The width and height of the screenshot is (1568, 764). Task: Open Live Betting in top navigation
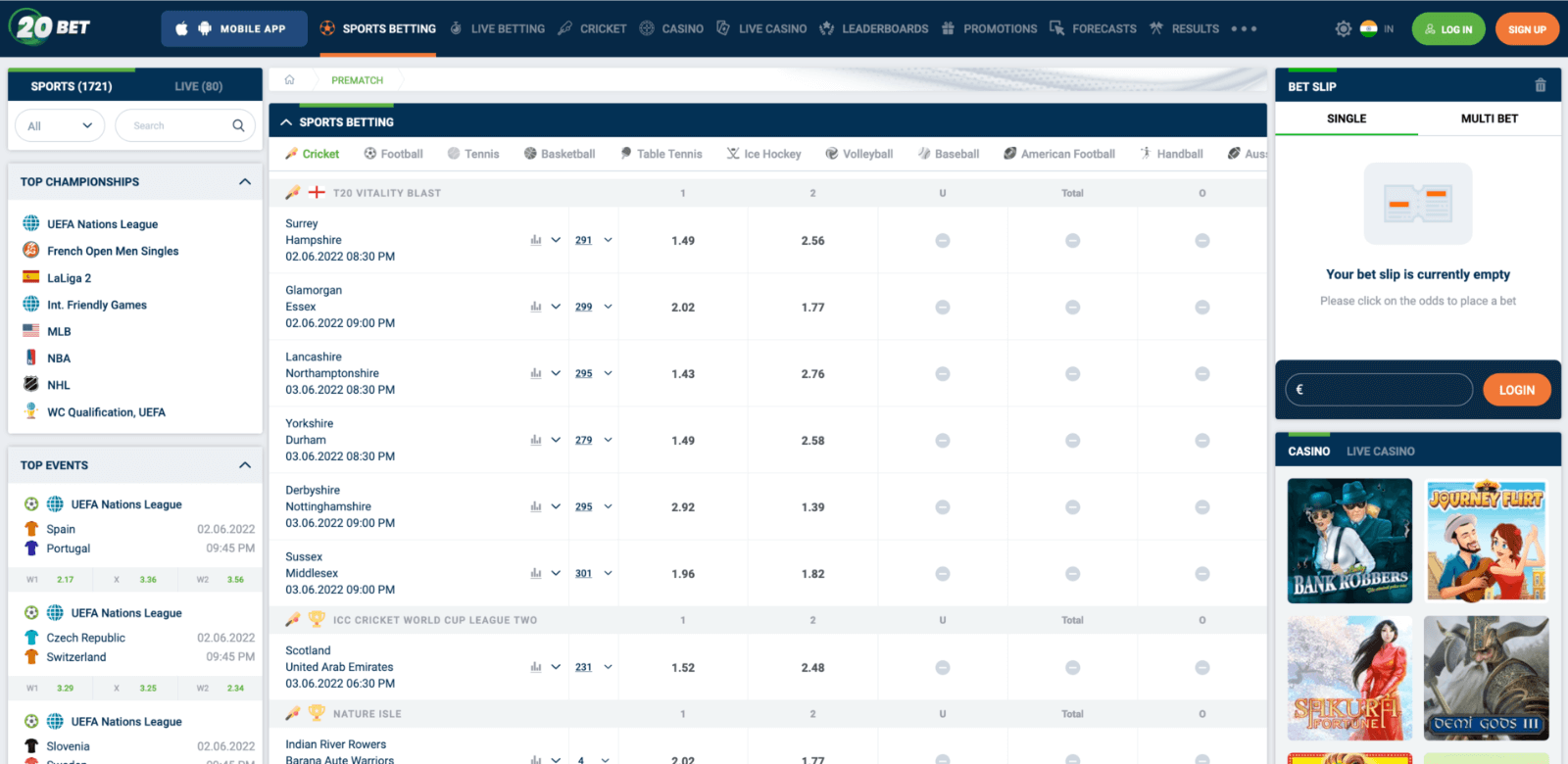coord(497,28)
